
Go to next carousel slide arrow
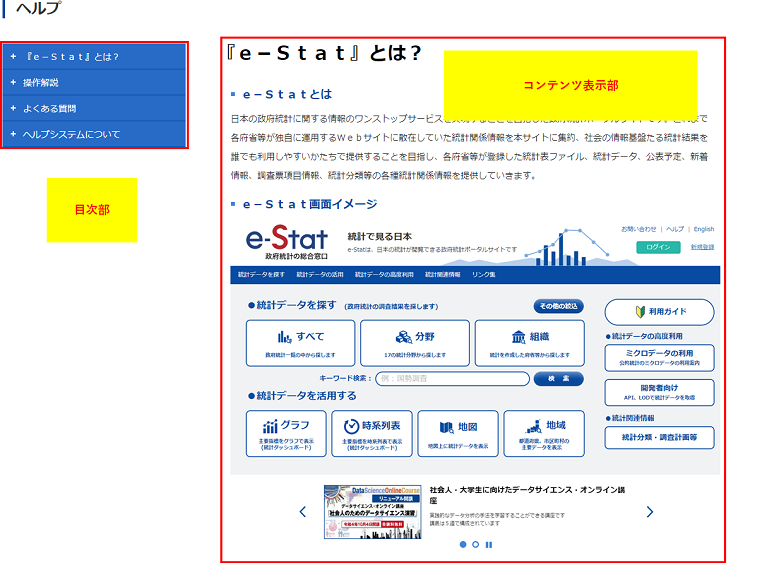650,512
